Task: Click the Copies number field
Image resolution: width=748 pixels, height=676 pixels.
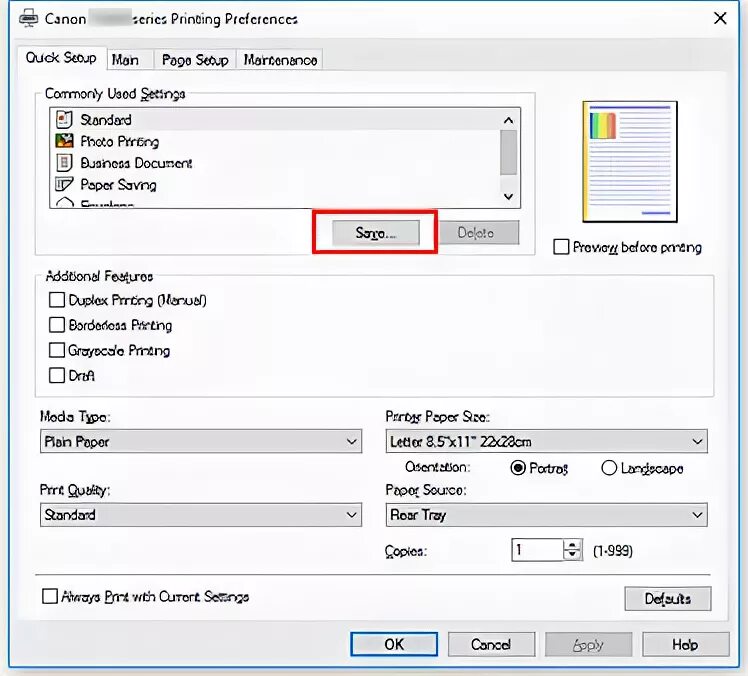Action: pos(537,551)
